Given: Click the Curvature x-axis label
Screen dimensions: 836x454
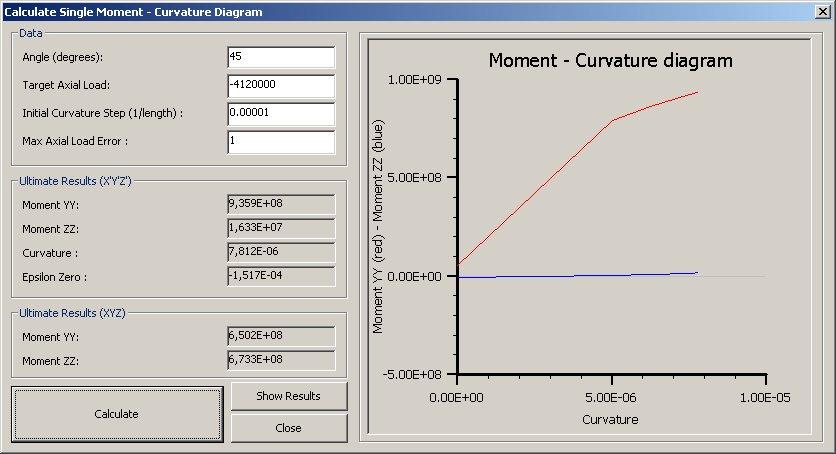Looking at the screenshot, I should pos(610,419).
